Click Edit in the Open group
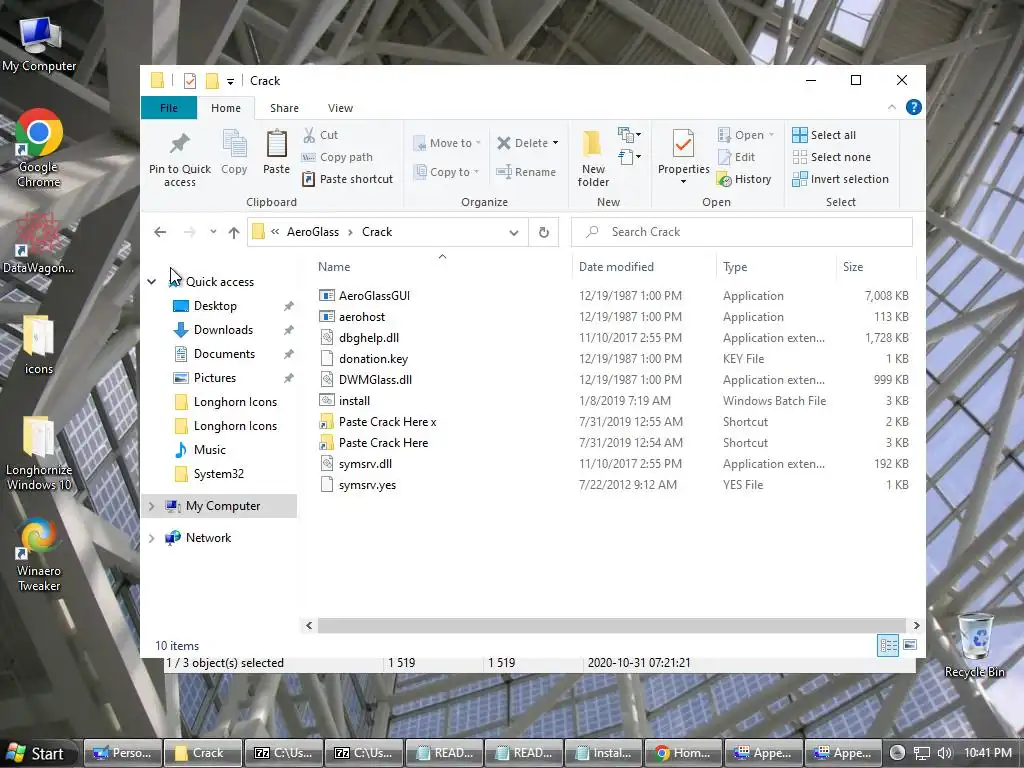1024x768 pixels. coord(736,157)
